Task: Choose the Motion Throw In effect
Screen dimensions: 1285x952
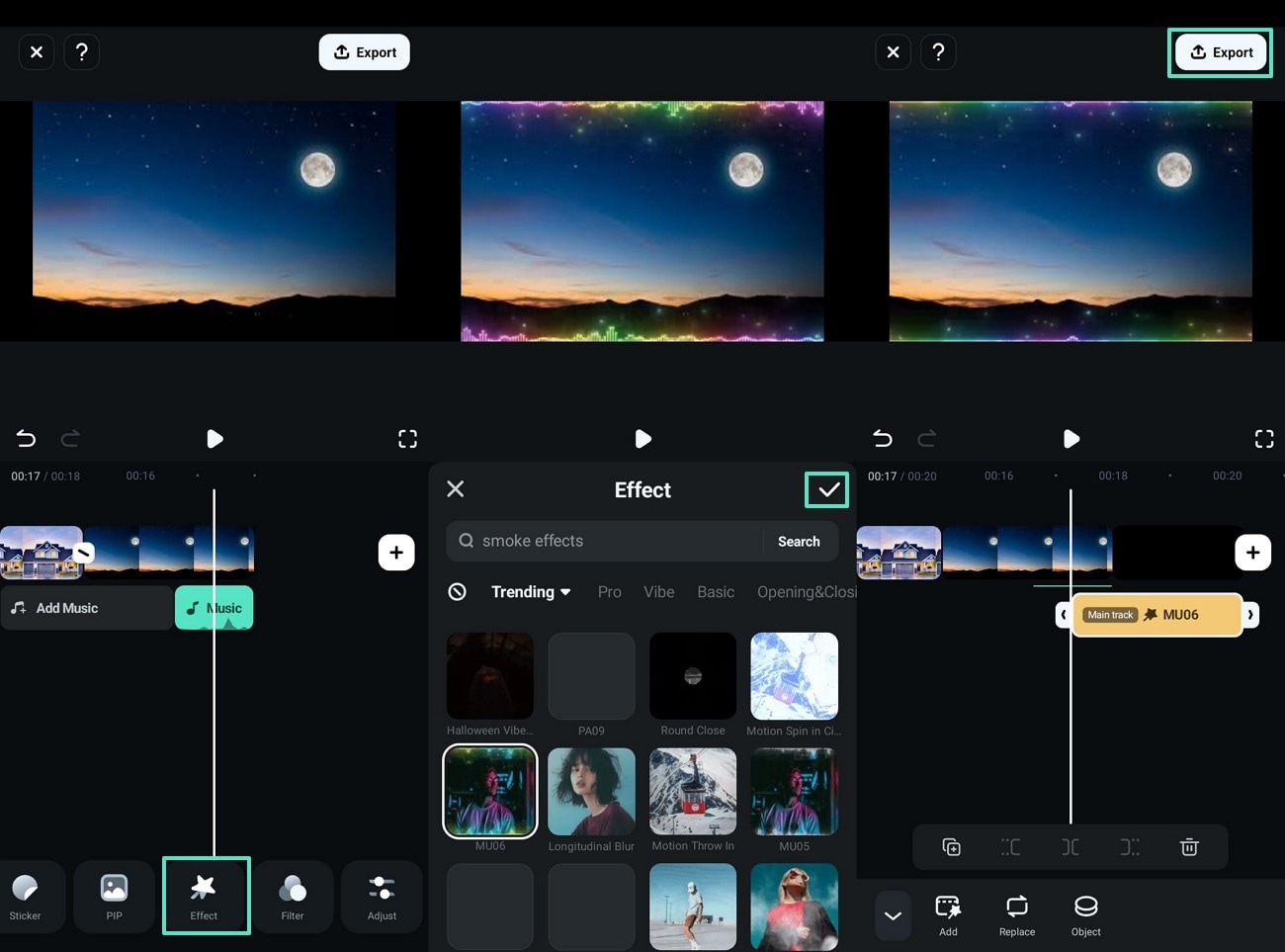Action: pyautogui.click(x=693, y=792)
